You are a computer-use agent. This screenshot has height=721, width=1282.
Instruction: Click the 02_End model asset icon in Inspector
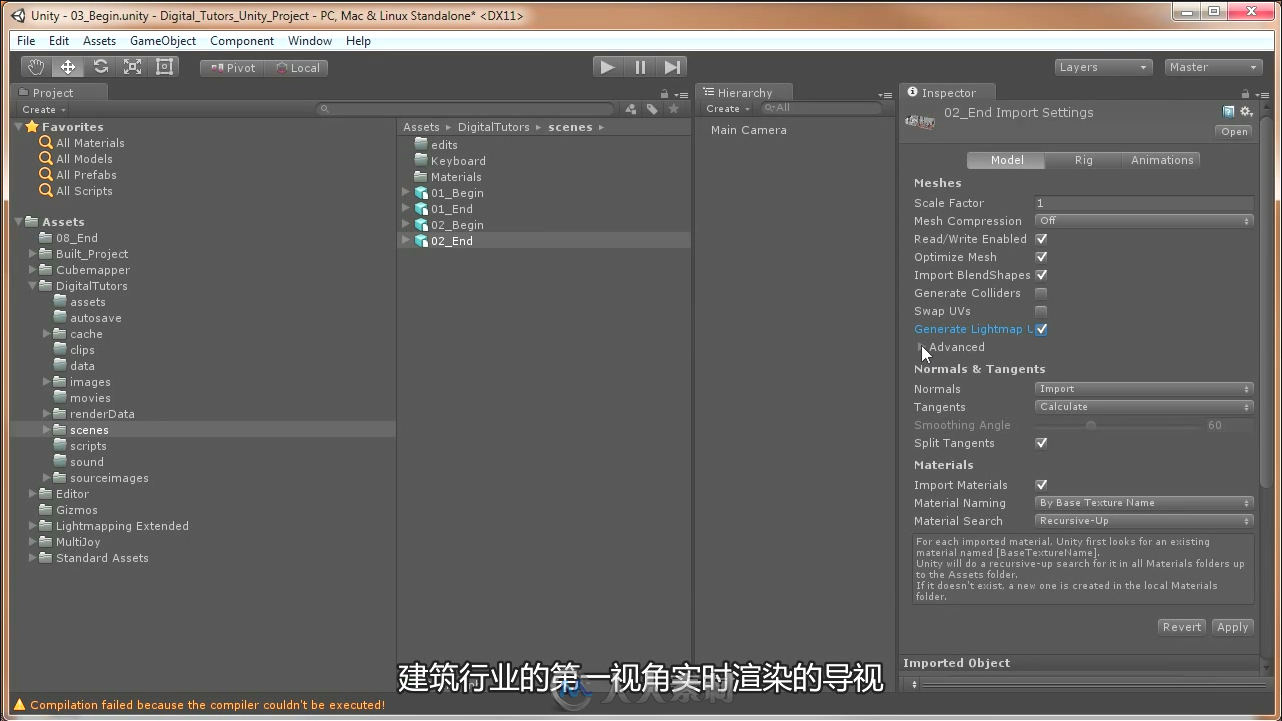[x=919, y=121]
